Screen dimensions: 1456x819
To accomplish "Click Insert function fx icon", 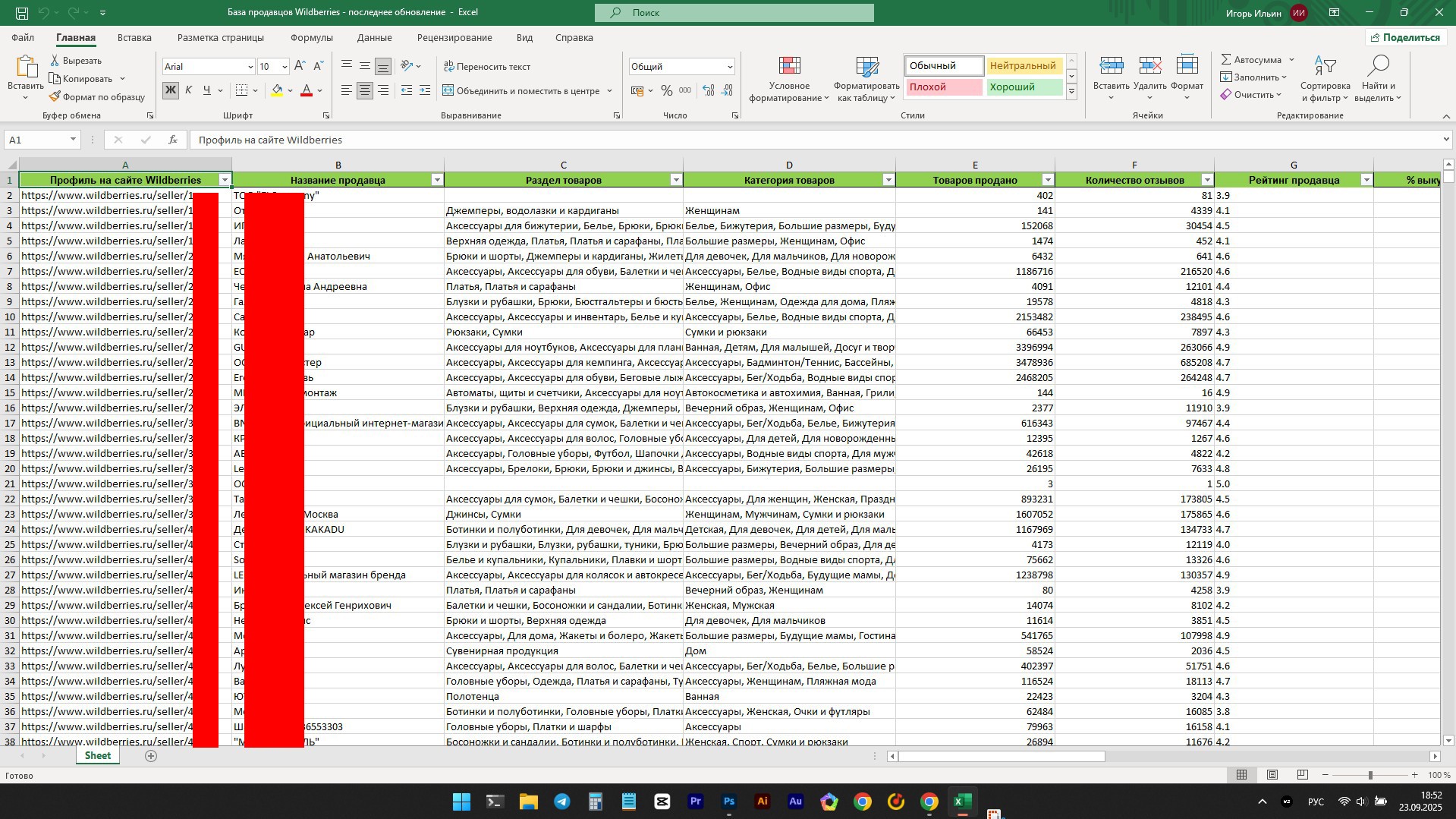I will 173,140.
